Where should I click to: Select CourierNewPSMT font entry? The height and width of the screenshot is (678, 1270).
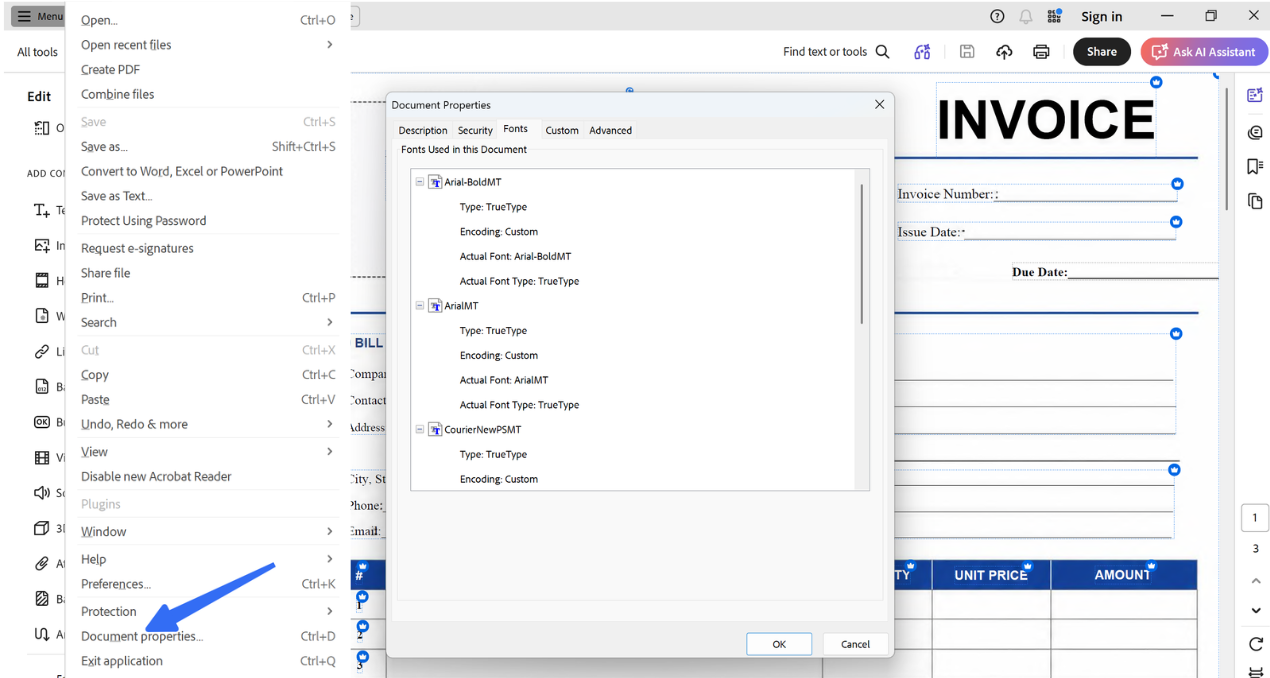pyautogui.click(x=483, y=429)
